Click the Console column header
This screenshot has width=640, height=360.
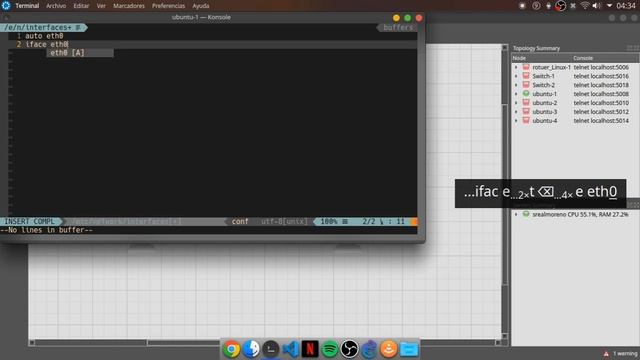pyautogui.click(x=583, y=58)
